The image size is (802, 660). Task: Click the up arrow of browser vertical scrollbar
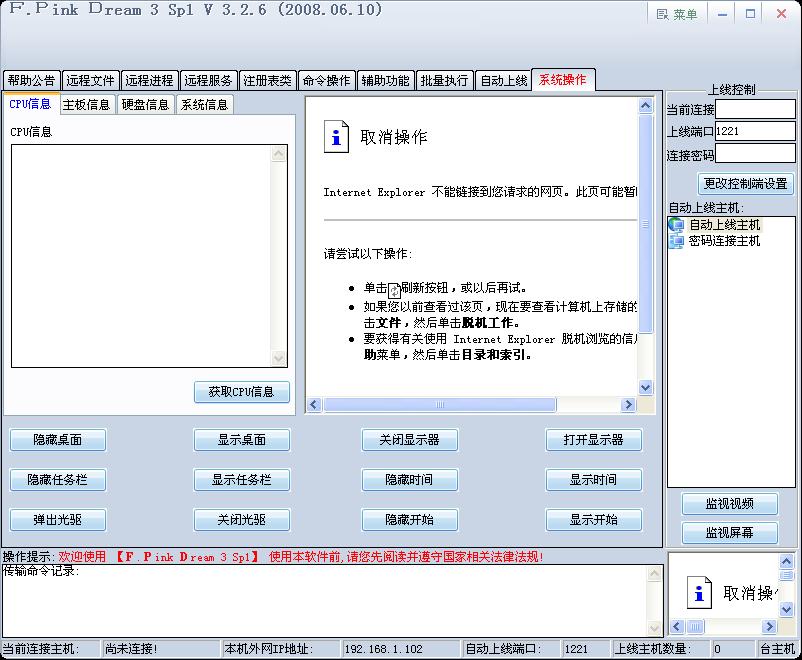coord(646,106)
